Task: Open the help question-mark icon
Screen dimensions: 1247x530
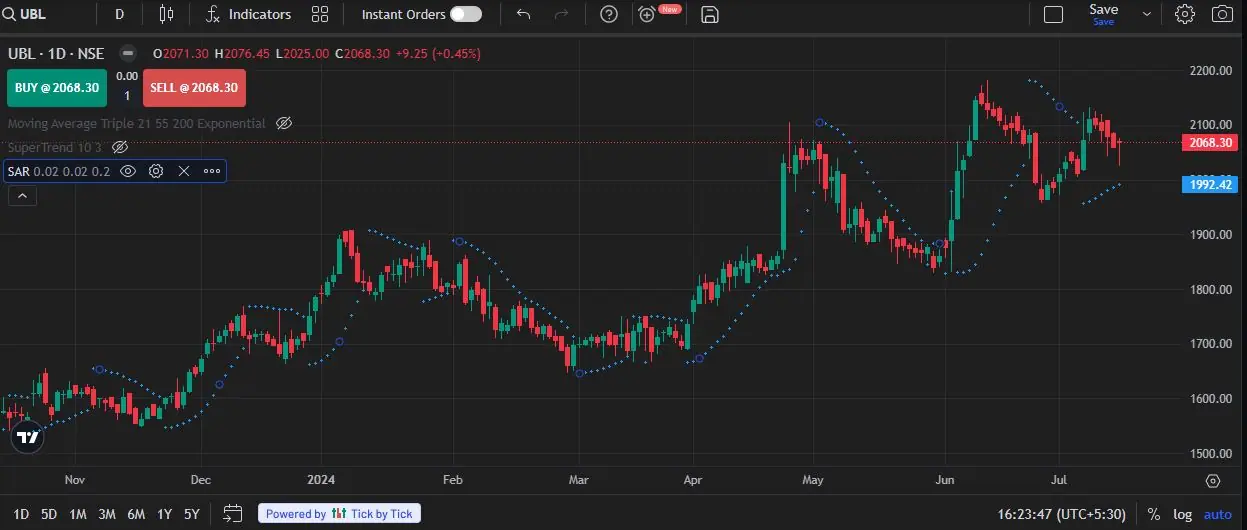Action: click(609, 14)
